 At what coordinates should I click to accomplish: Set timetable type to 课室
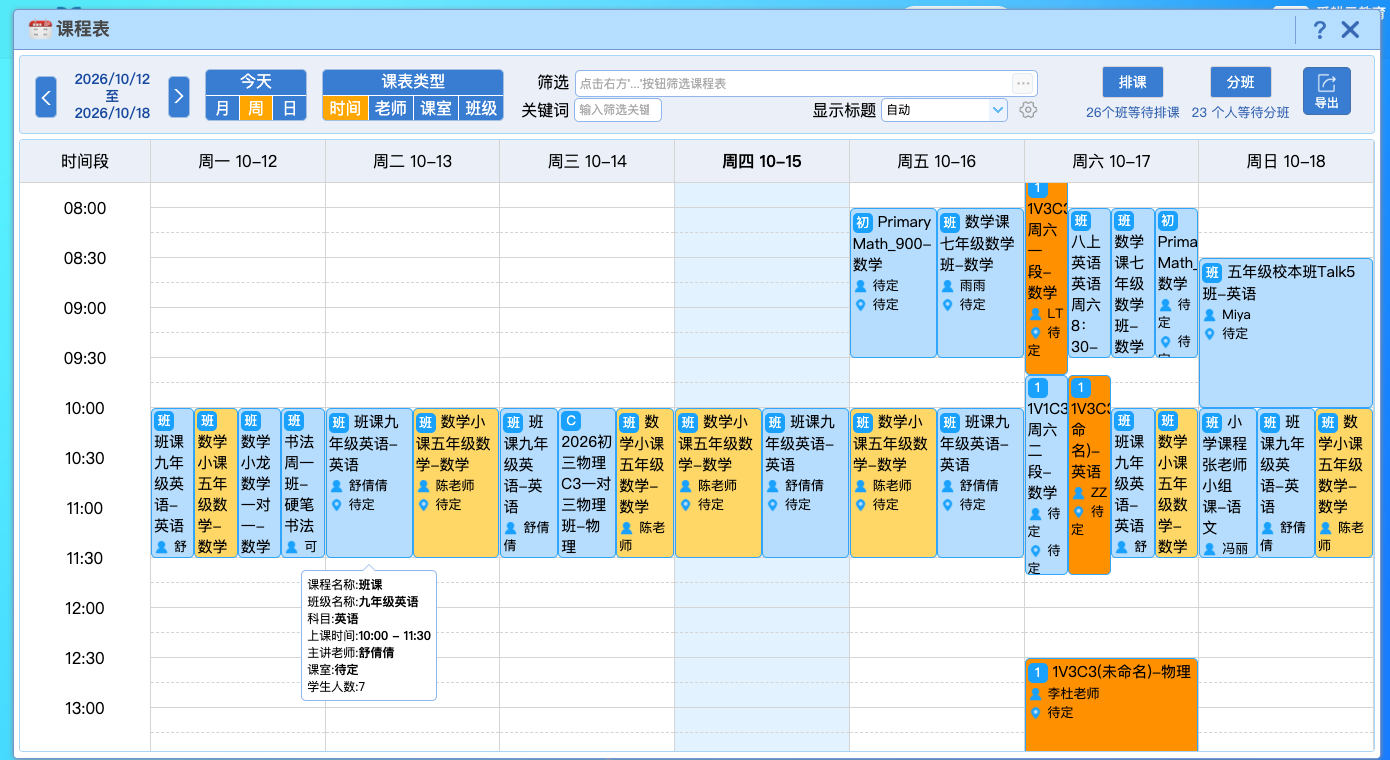(x=435, y=108)
